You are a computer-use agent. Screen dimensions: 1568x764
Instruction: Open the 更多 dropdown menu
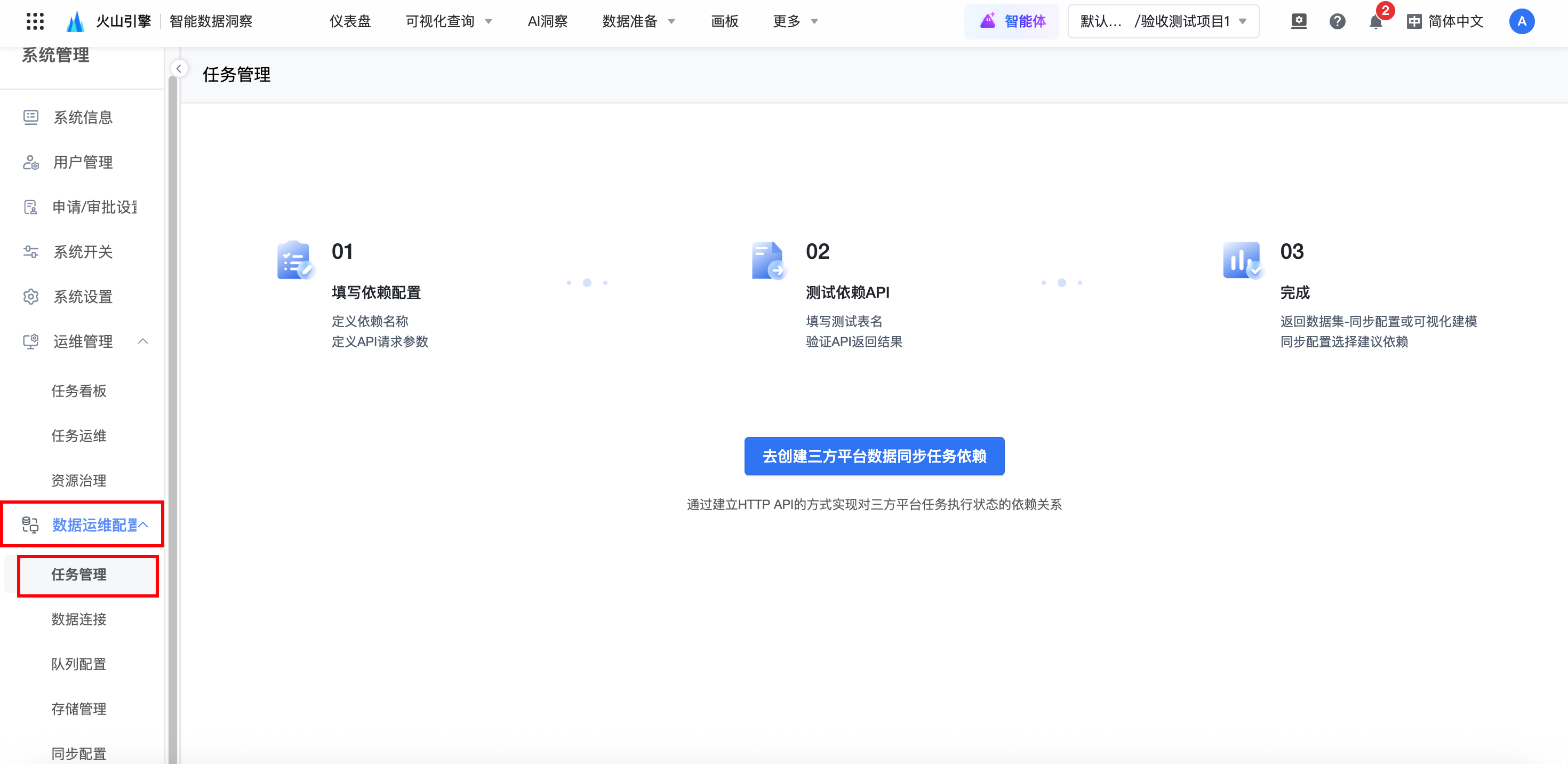pyautogui.click(x=794, y=22)
